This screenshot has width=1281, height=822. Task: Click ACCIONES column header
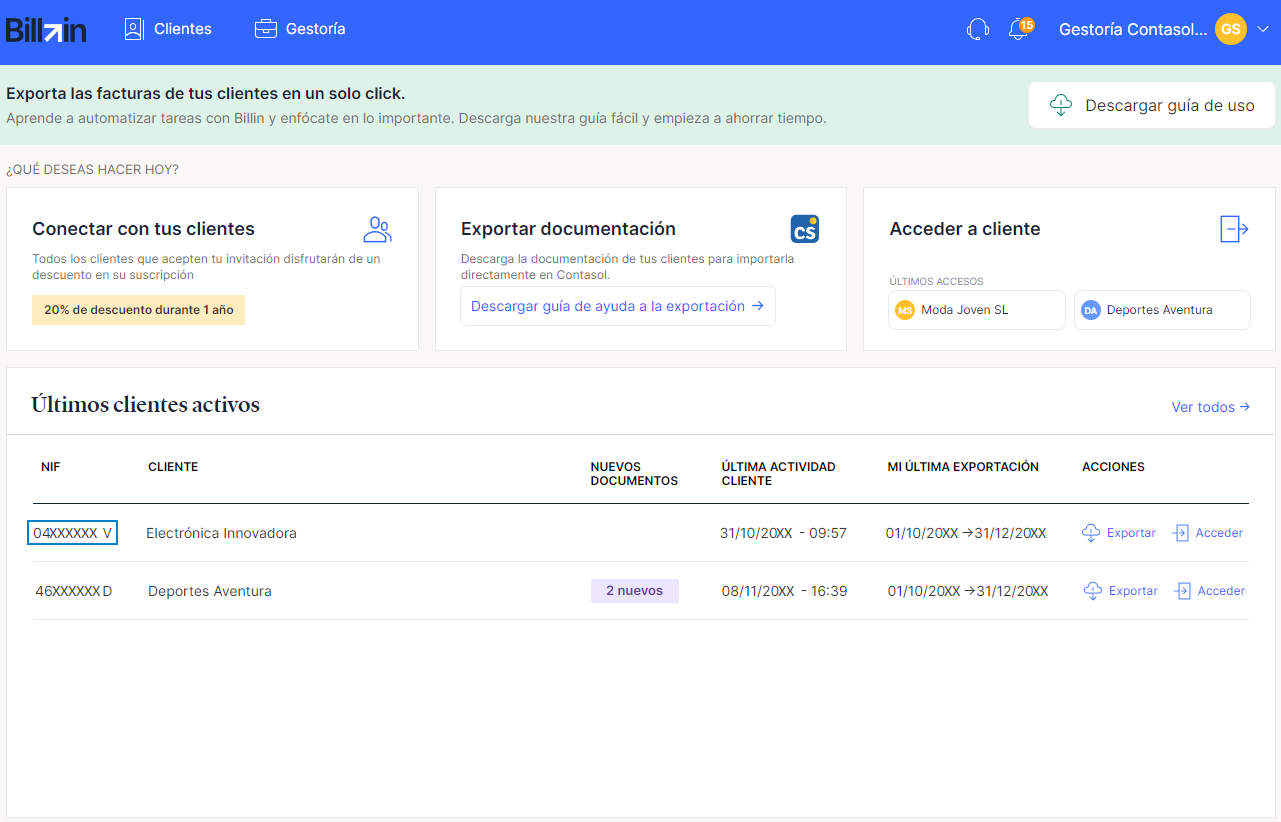tap(1113, 467)
